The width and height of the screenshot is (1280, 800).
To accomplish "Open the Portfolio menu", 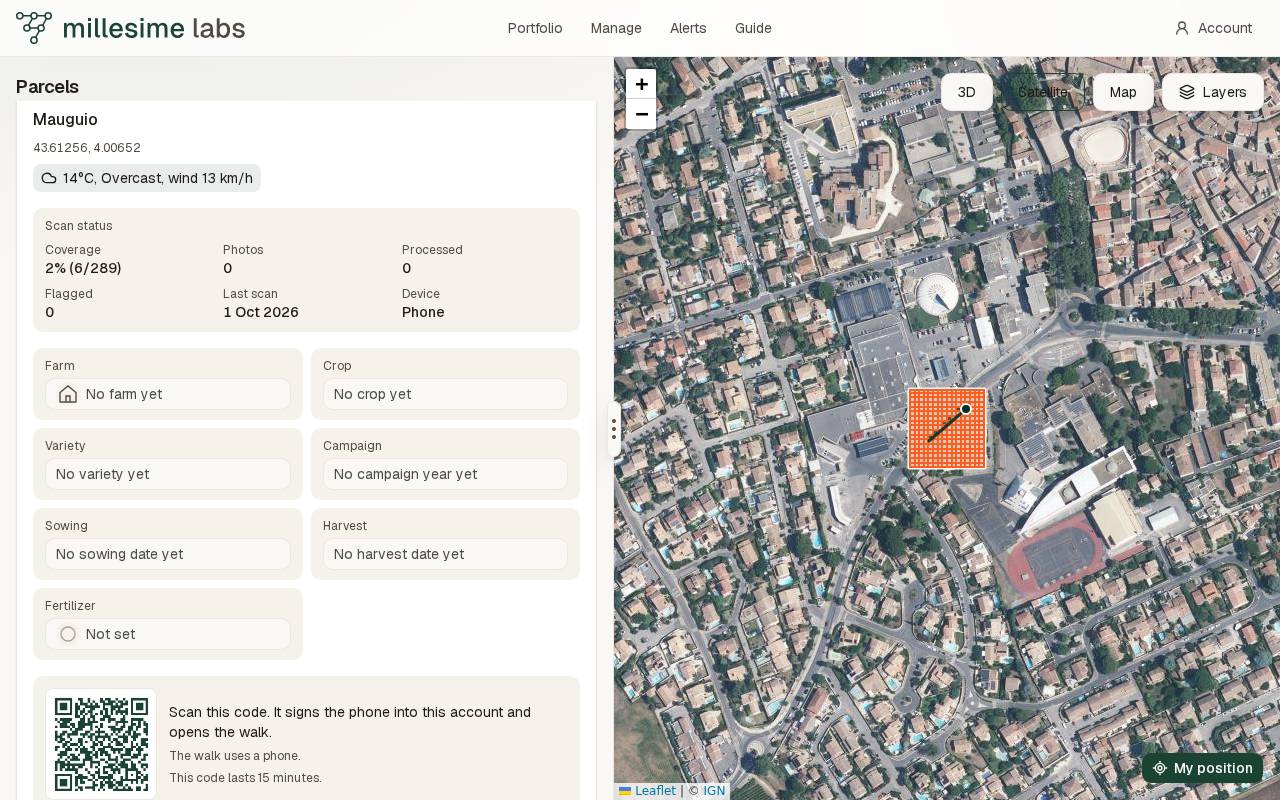I will point(535,28).
